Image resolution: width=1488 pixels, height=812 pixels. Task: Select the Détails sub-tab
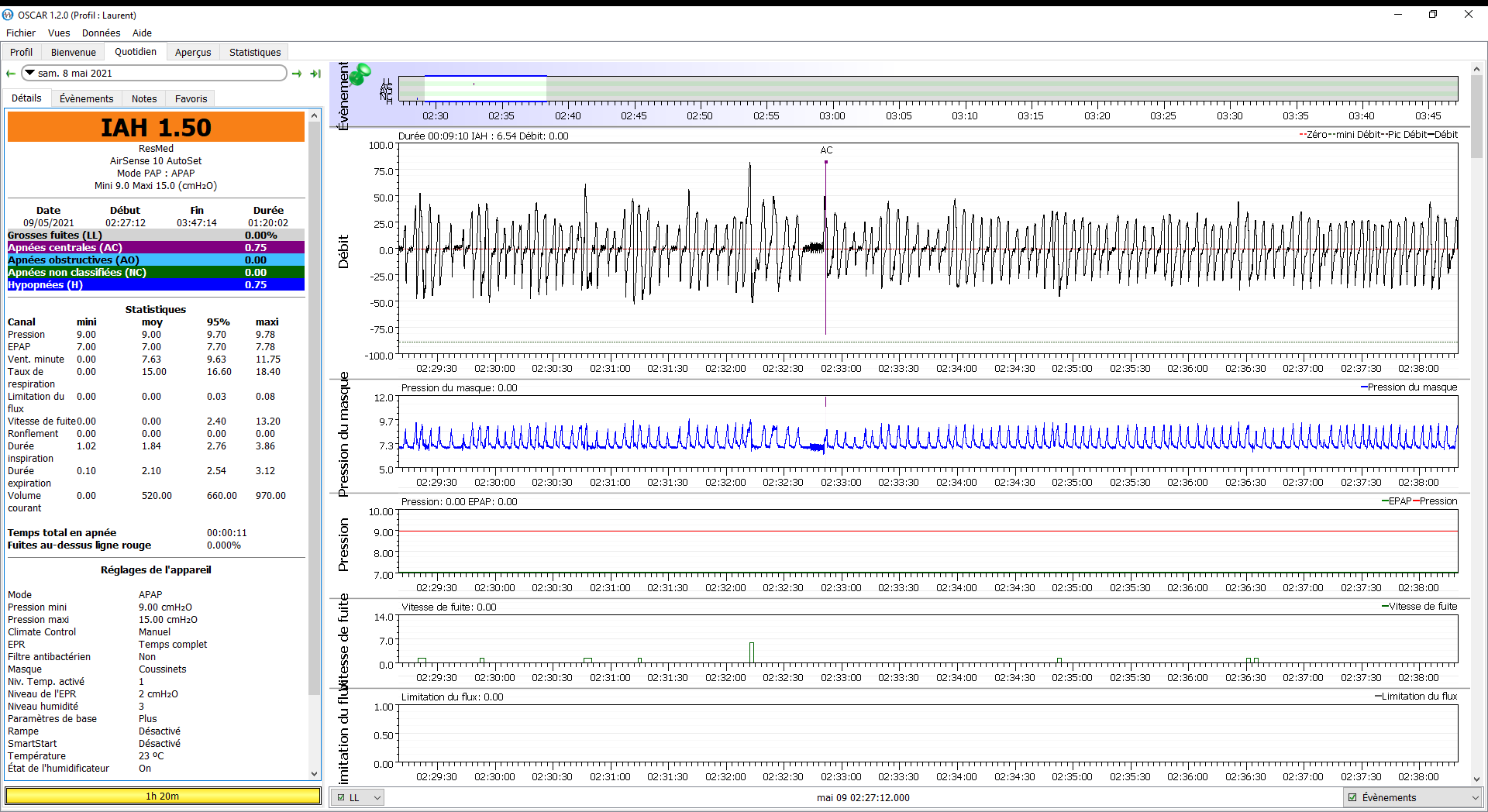point(27,98)
